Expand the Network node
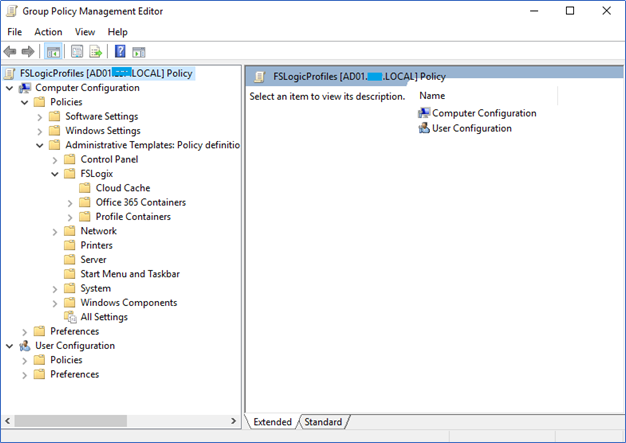The image size is (626, 443). point(55,232)
